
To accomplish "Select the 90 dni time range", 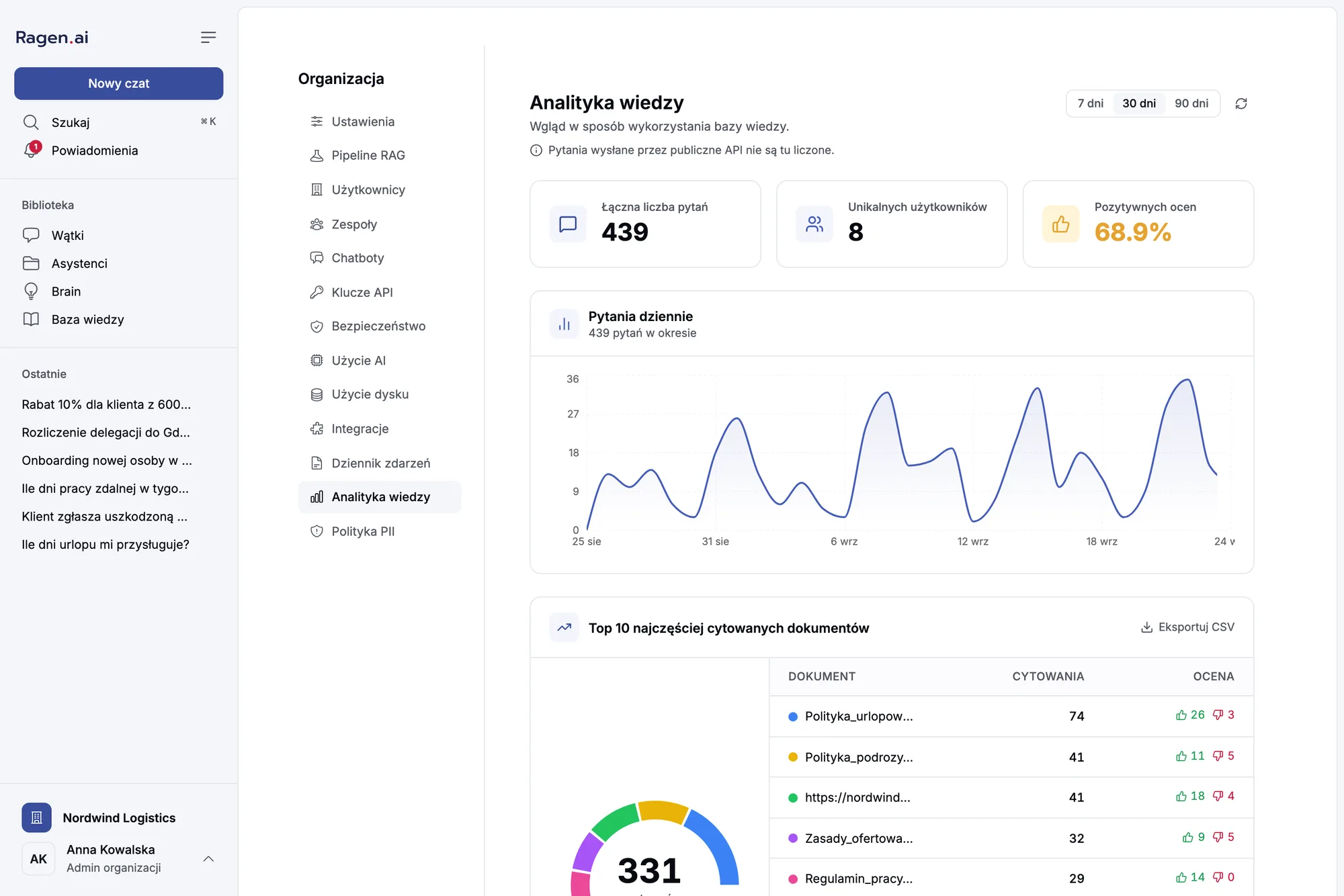I will [1191, 103].
